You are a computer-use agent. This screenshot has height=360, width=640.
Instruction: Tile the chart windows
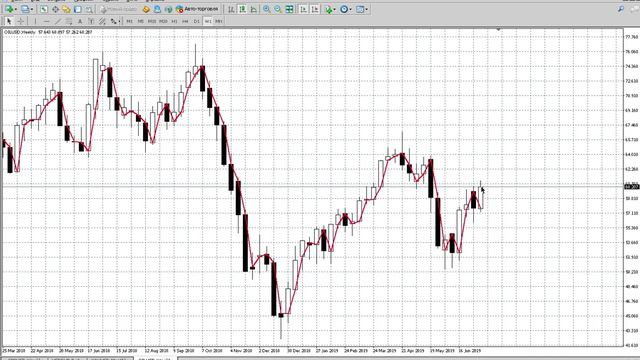click(x=289, y=9)
